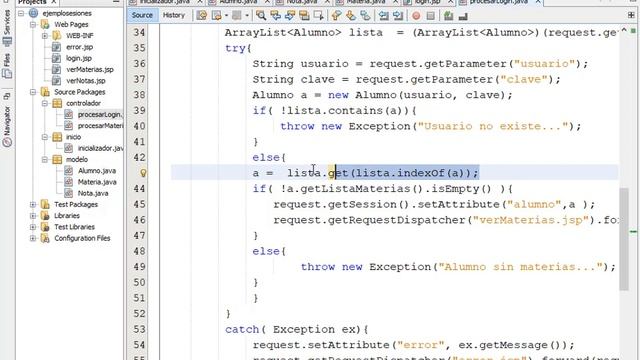Screen dimensions: 640x360
Task: Click the inicio package icon
Action: tap(57, 137)
